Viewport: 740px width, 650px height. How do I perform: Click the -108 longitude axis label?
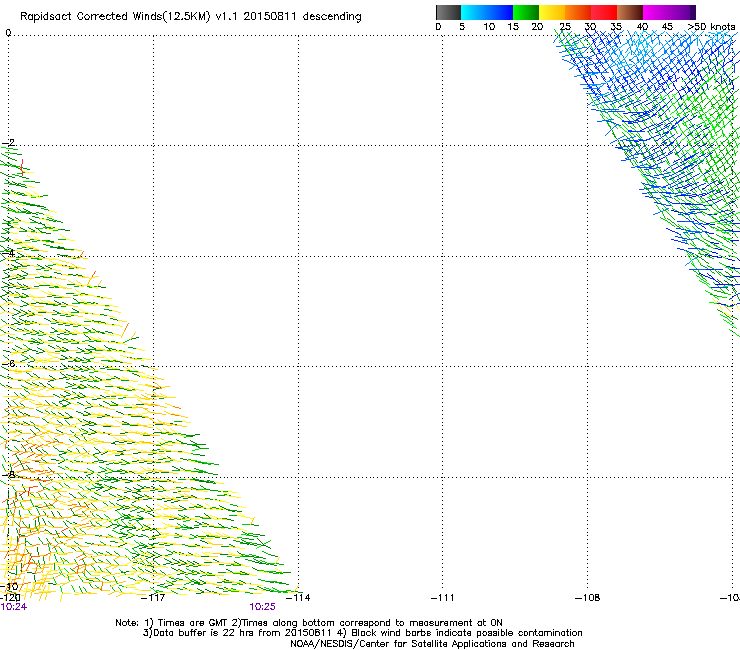tap(587, 598)
